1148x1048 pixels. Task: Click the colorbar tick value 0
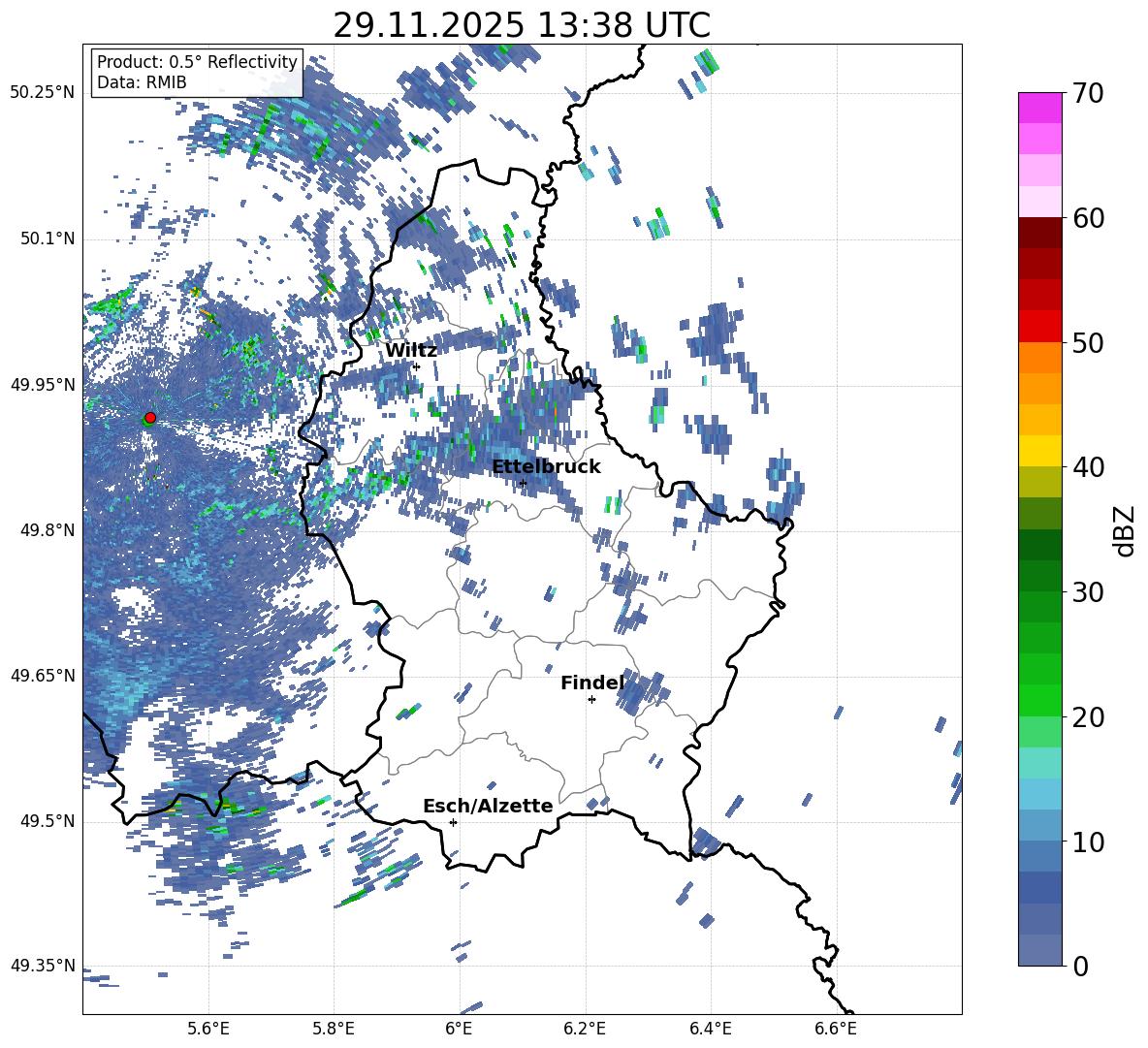[x=1081, y=967]
